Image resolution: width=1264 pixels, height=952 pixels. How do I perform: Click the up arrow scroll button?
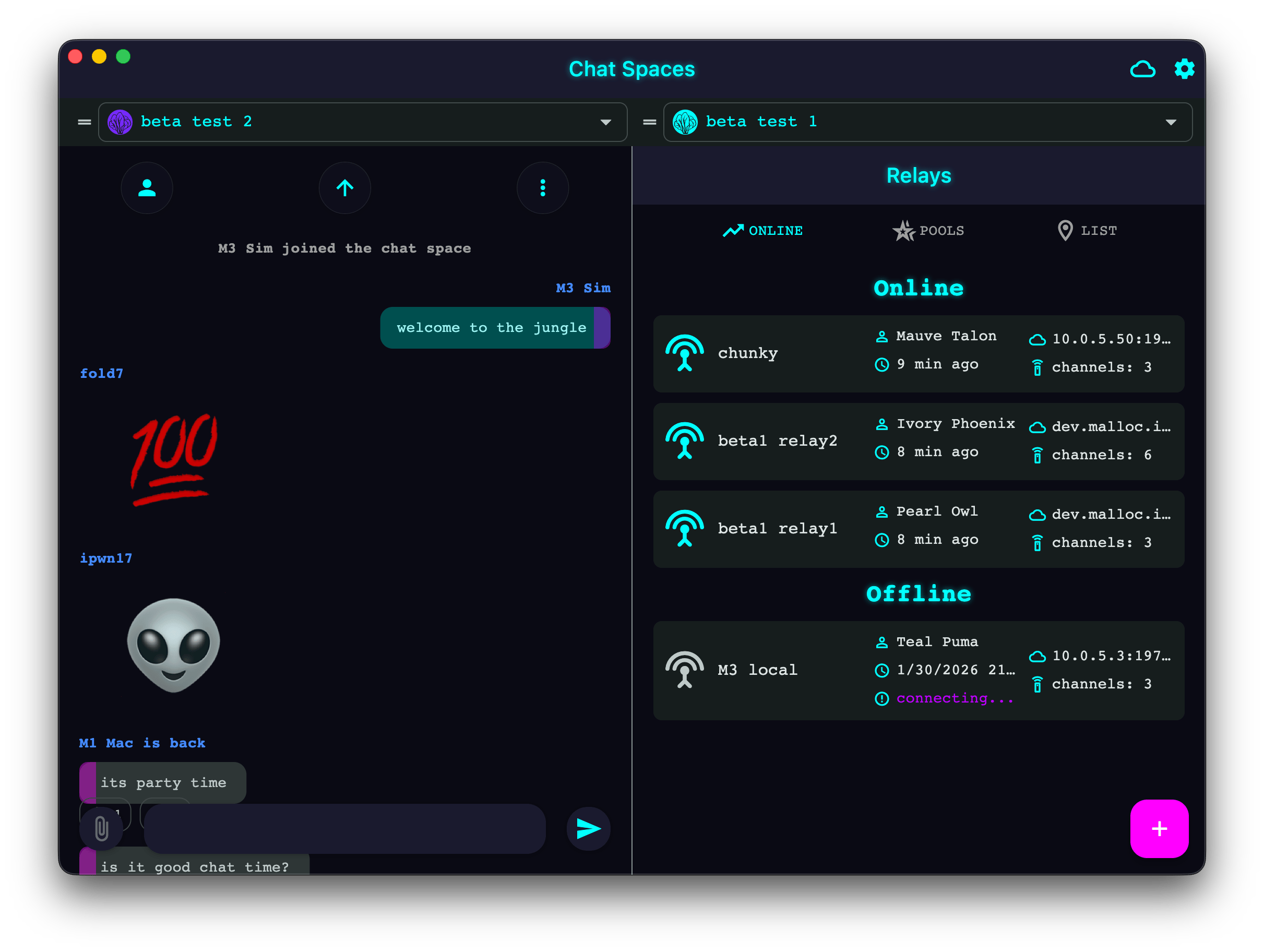(344, 188)
